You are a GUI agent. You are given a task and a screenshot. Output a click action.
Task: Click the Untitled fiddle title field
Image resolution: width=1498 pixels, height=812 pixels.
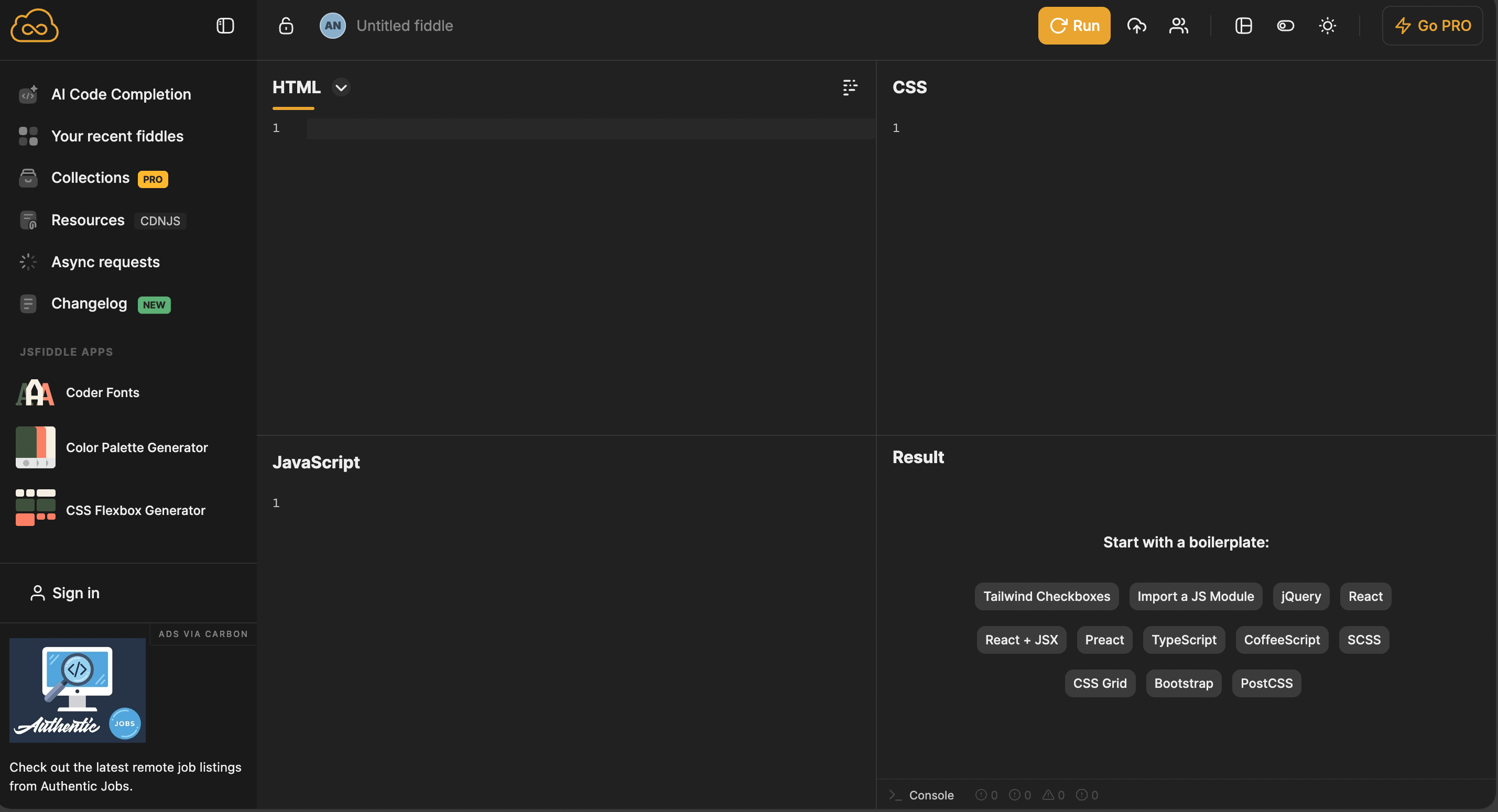[x=404, y=26]
